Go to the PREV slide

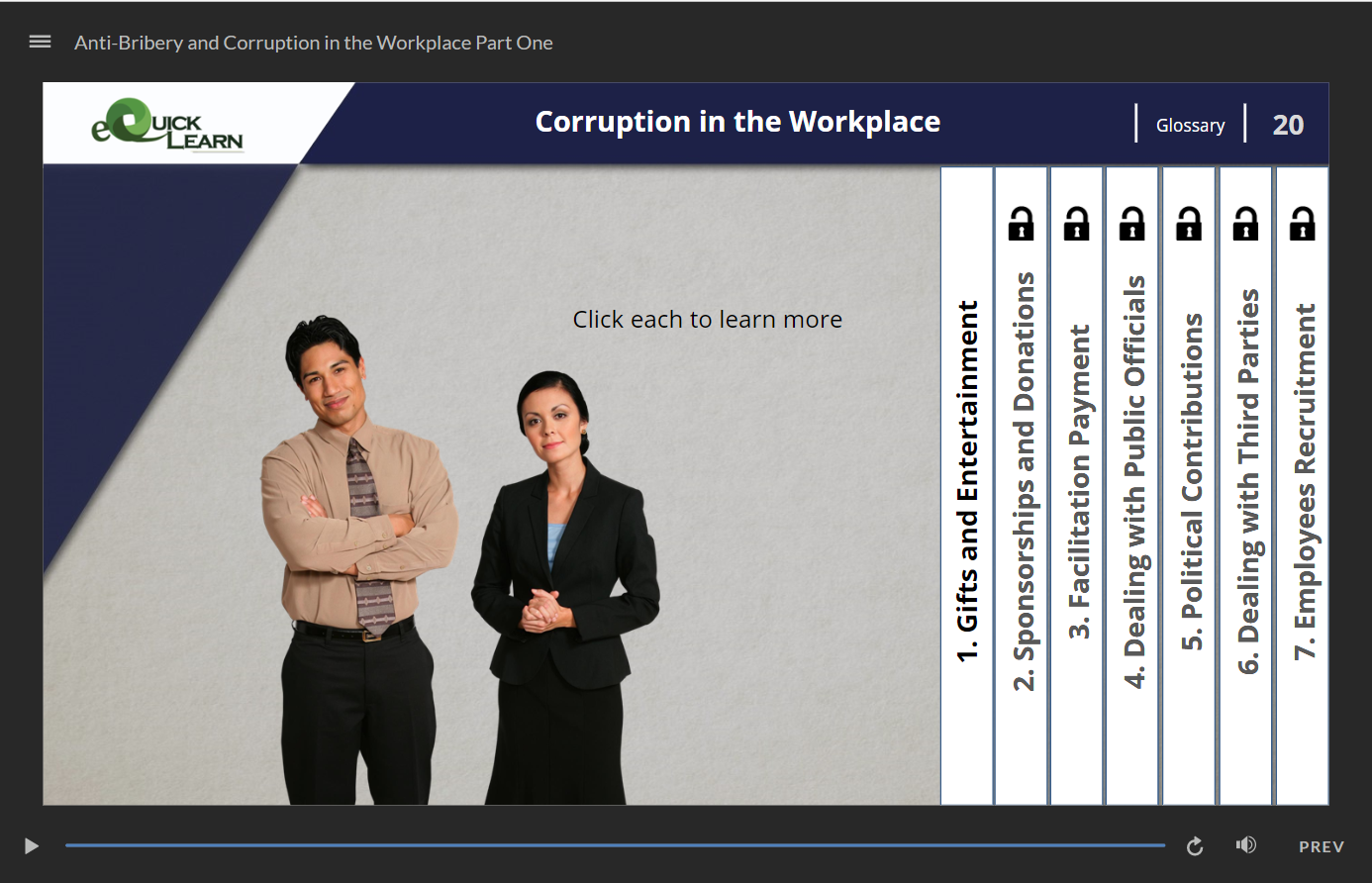click(x=1321, y=846)
